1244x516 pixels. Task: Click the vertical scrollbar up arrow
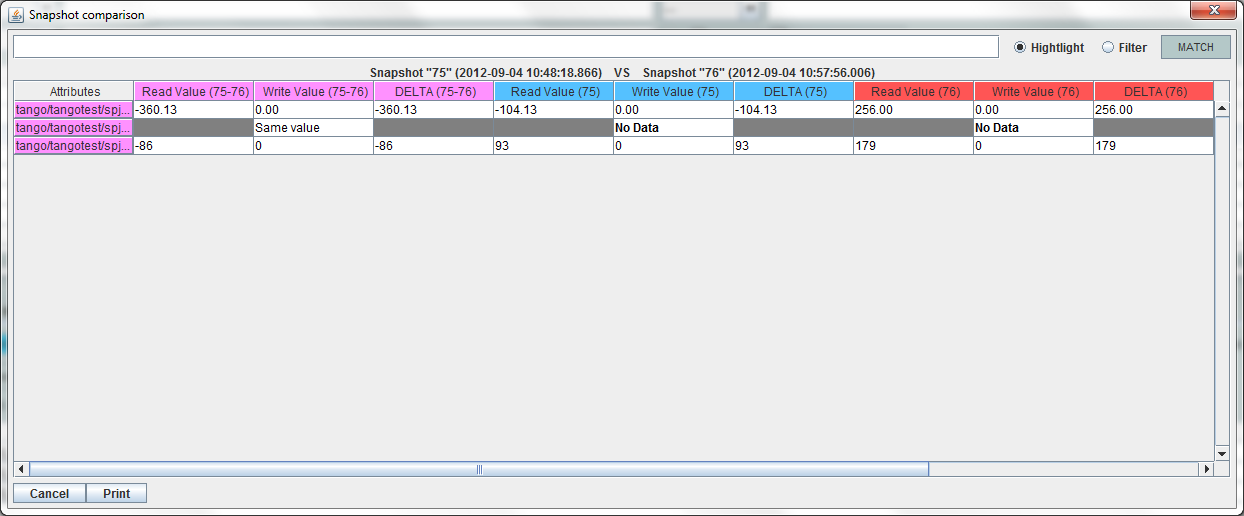point(1222,108)
